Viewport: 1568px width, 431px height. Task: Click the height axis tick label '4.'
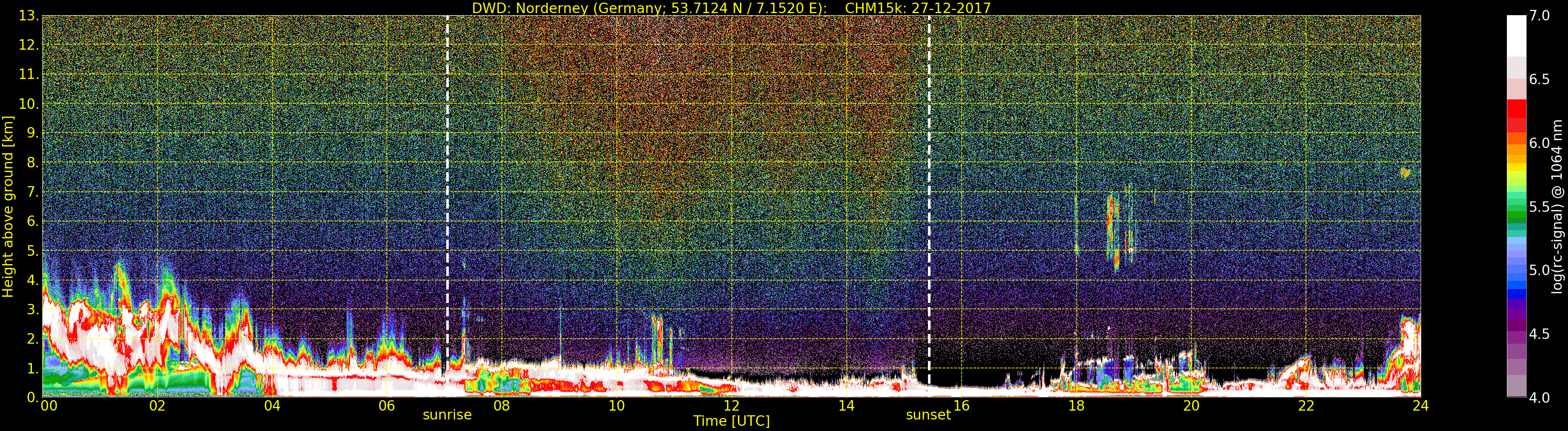33,280
